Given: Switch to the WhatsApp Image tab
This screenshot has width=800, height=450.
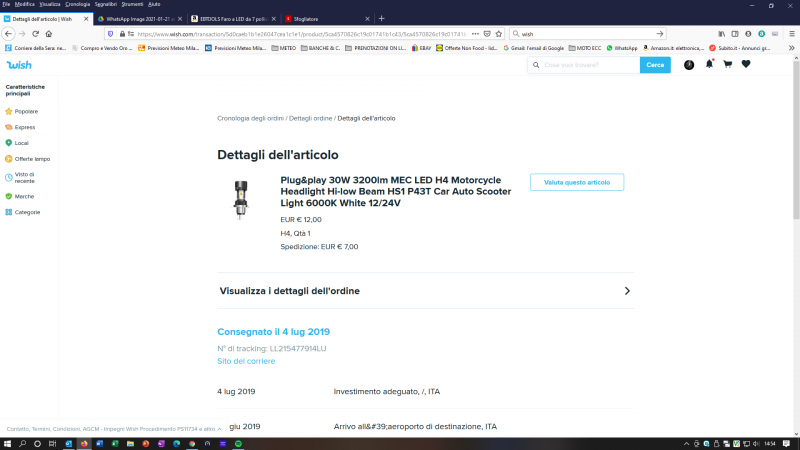Looking at the screenshot, I should [x=139, y=19].
